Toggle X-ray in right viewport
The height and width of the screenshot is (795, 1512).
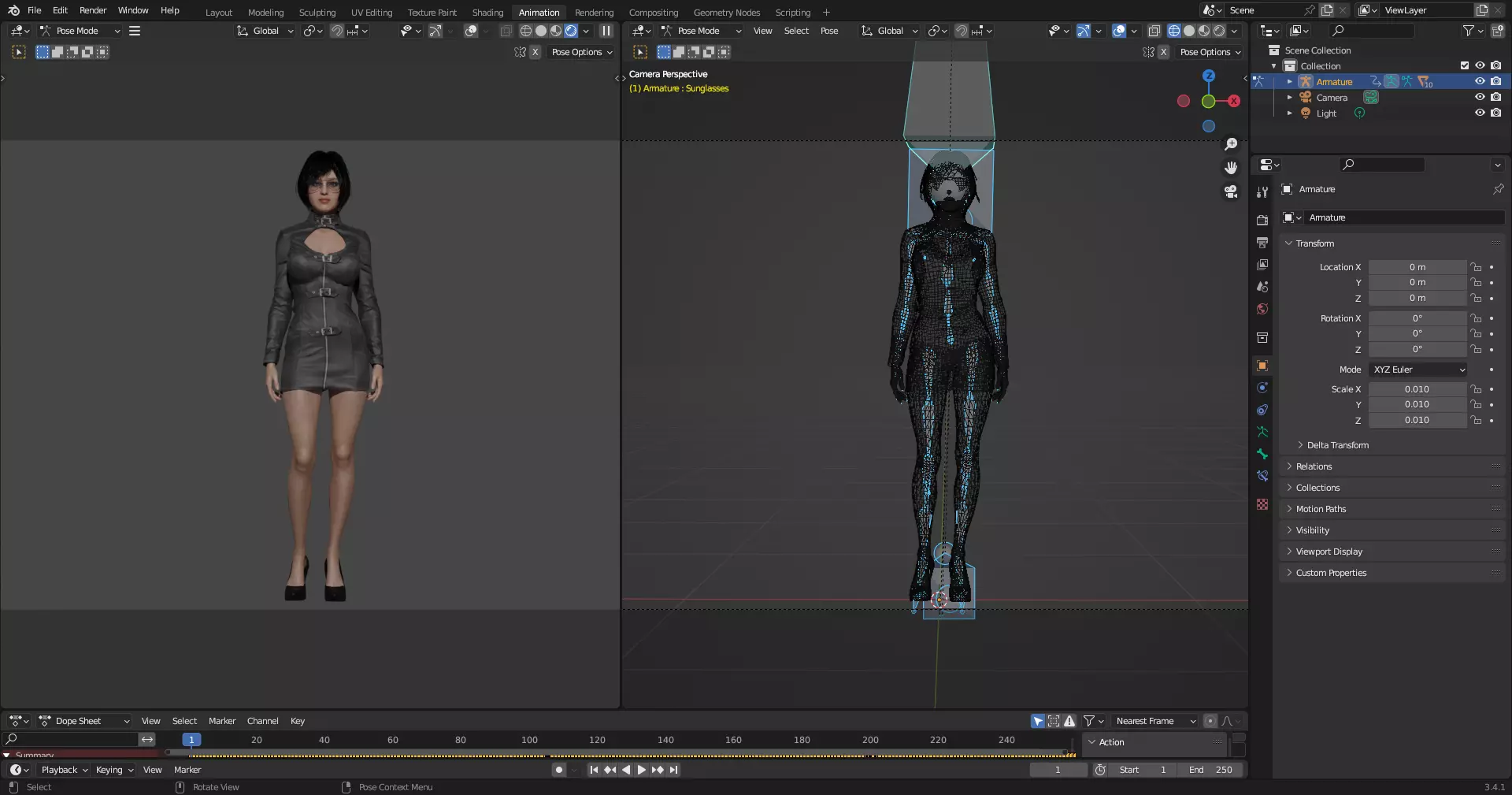coord(1154,31)
